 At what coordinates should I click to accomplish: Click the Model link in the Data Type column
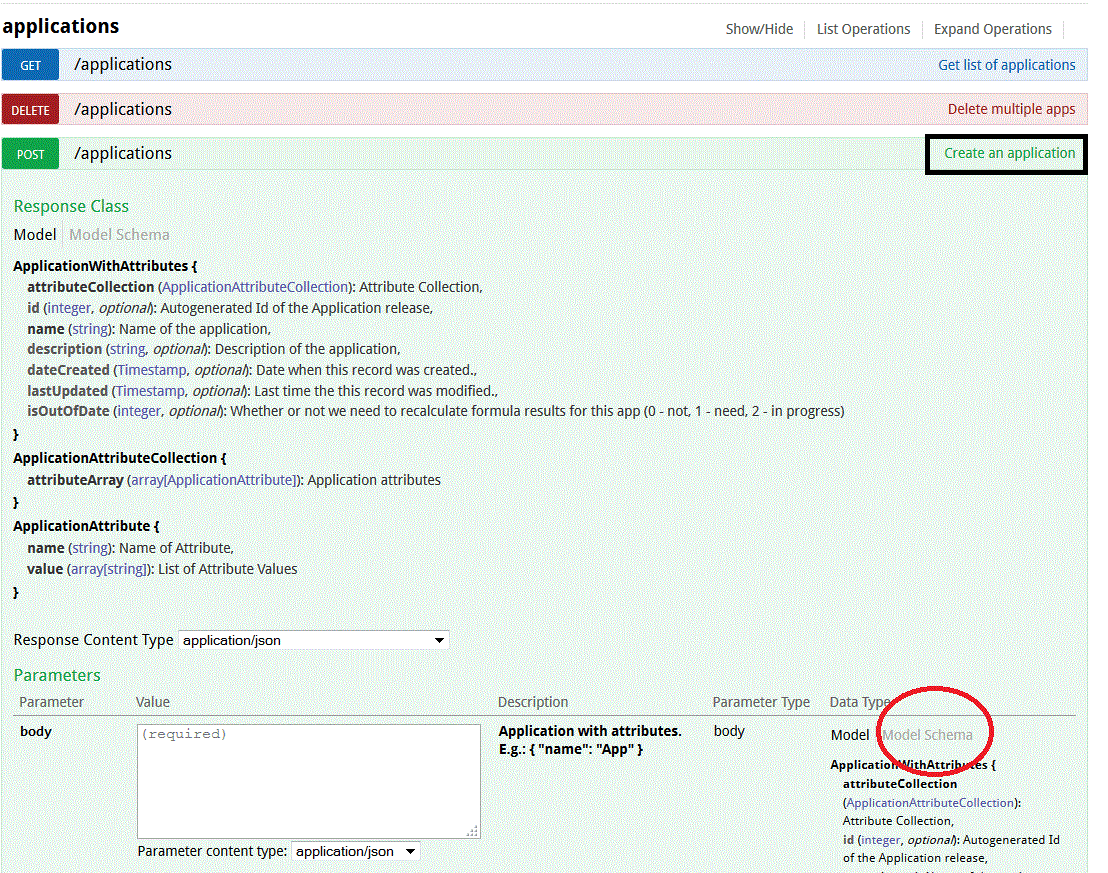point(849,734)
